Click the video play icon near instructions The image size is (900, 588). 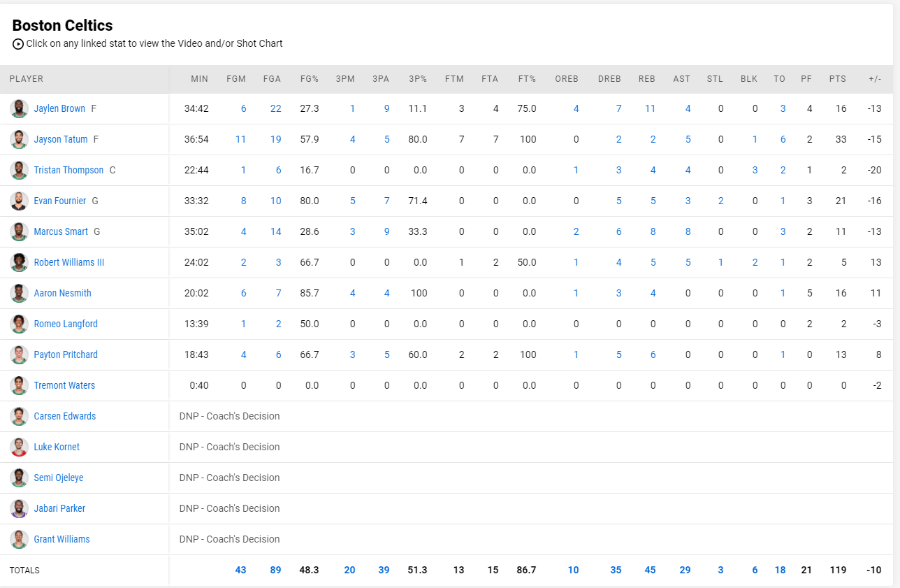pos(18,44)
